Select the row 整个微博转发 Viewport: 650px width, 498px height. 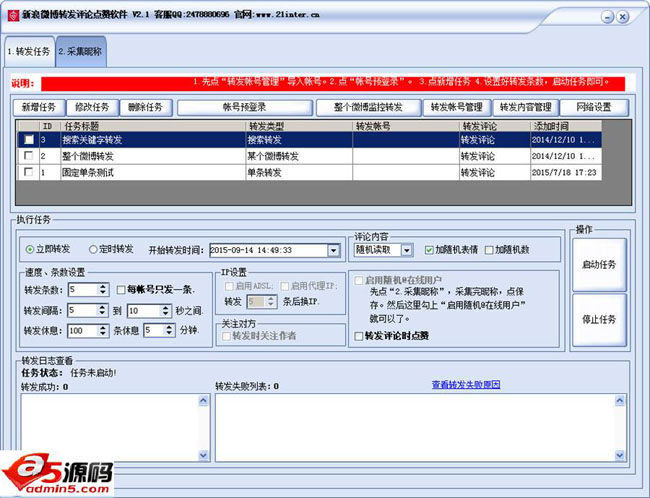click(x=310, y=156)
